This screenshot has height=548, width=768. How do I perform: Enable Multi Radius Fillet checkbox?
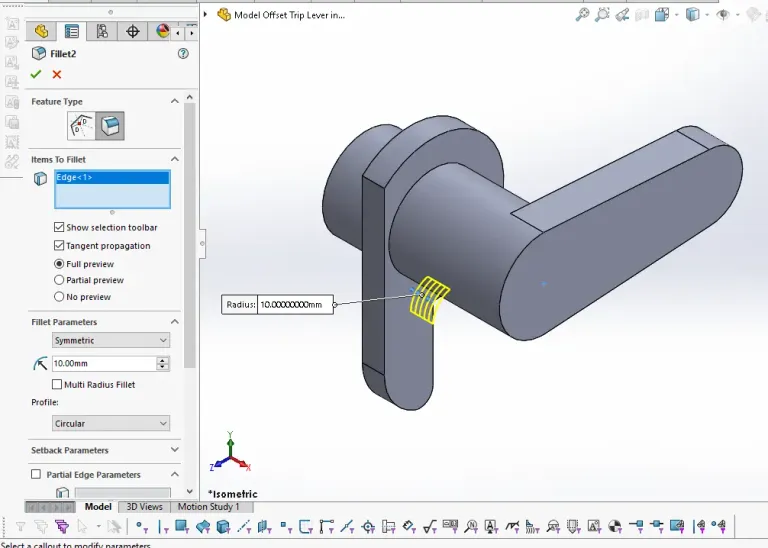pos(57,385)
